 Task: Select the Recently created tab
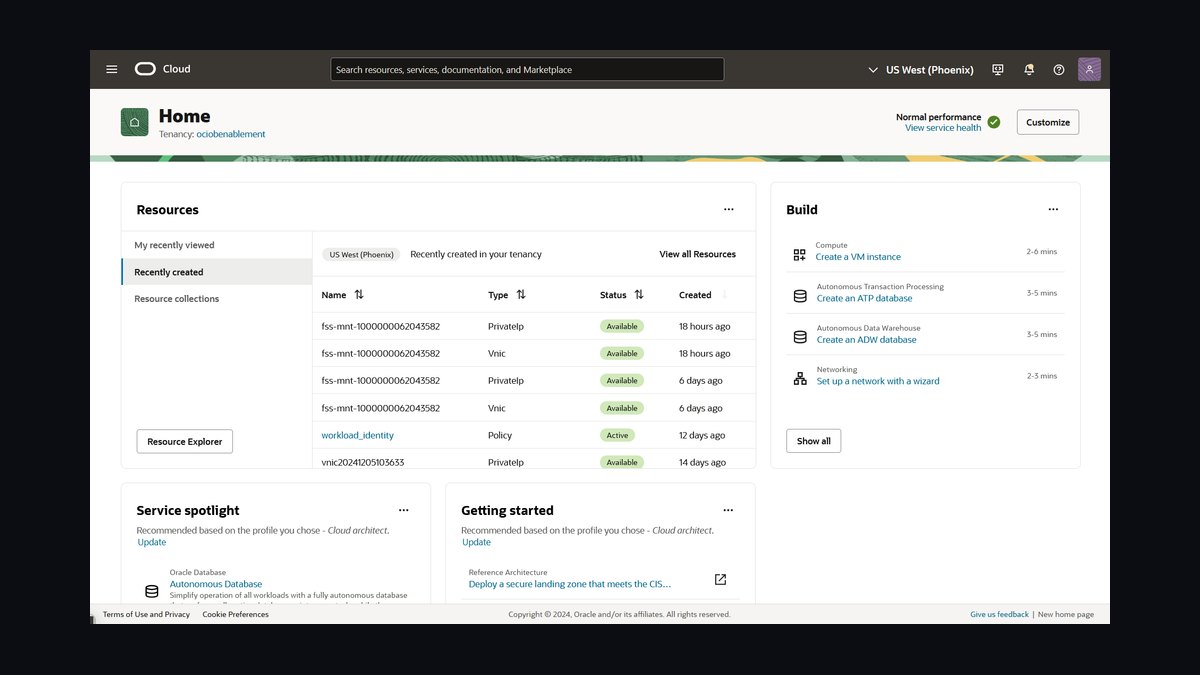(217, 272)
